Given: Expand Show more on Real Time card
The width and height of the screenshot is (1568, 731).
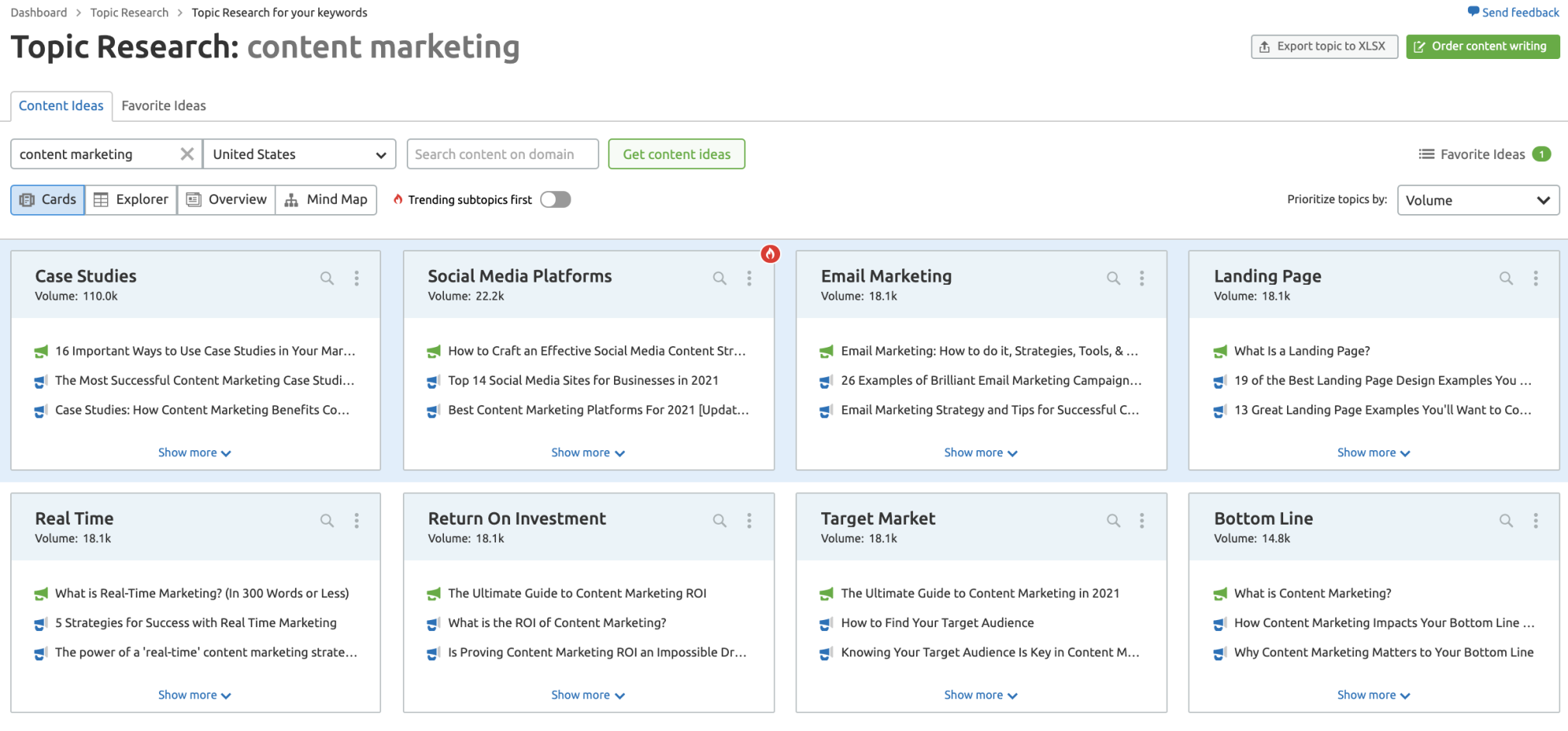Looking at the screenshot, I should 194,695.
